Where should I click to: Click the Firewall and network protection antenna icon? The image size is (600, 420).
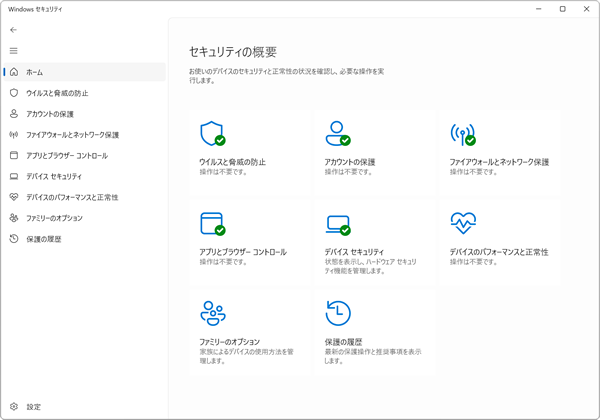tap(462, 134)
